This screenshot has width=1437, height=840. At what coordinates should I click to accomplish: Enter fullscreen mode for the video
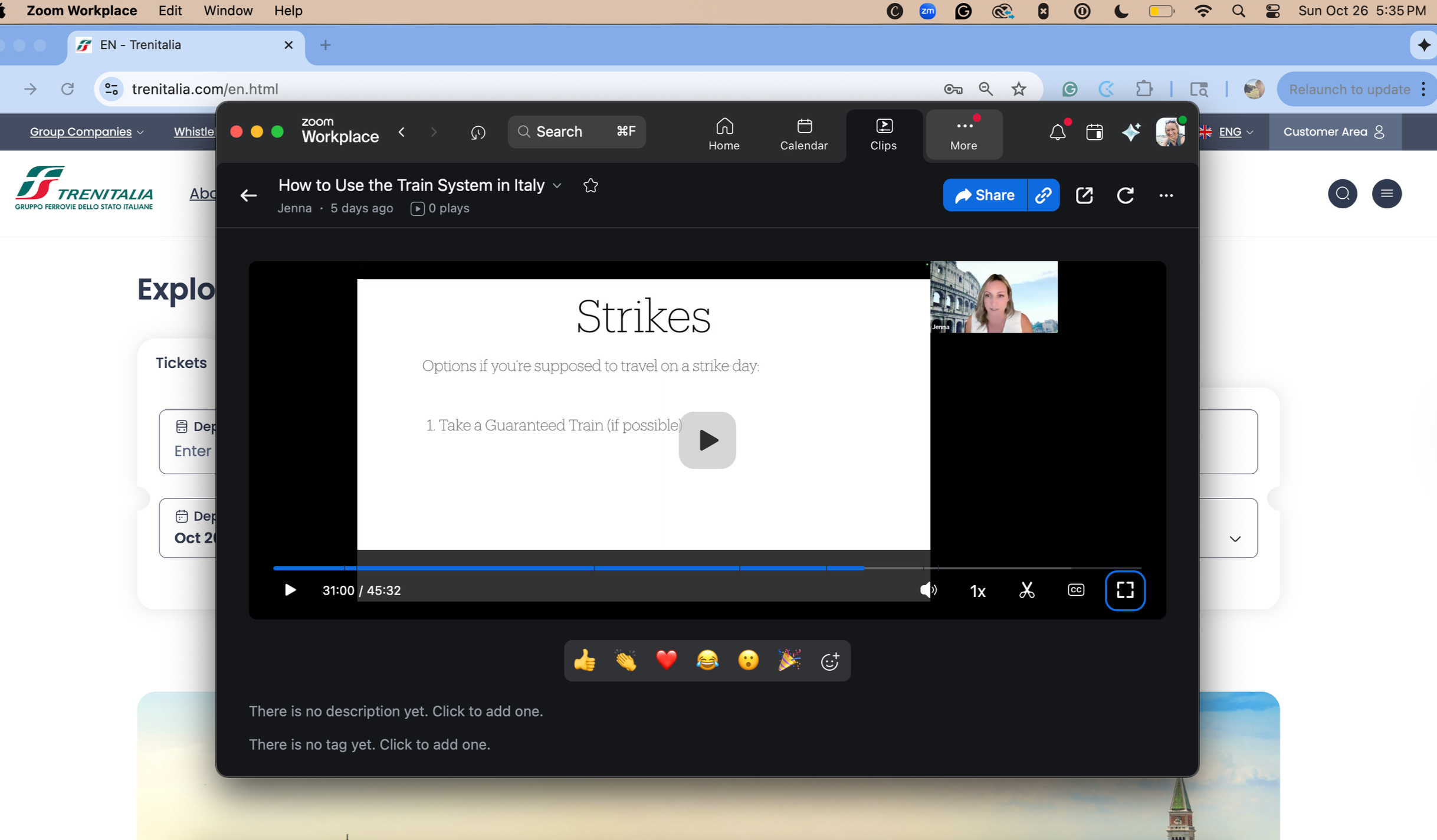[x=1124, y=590]
